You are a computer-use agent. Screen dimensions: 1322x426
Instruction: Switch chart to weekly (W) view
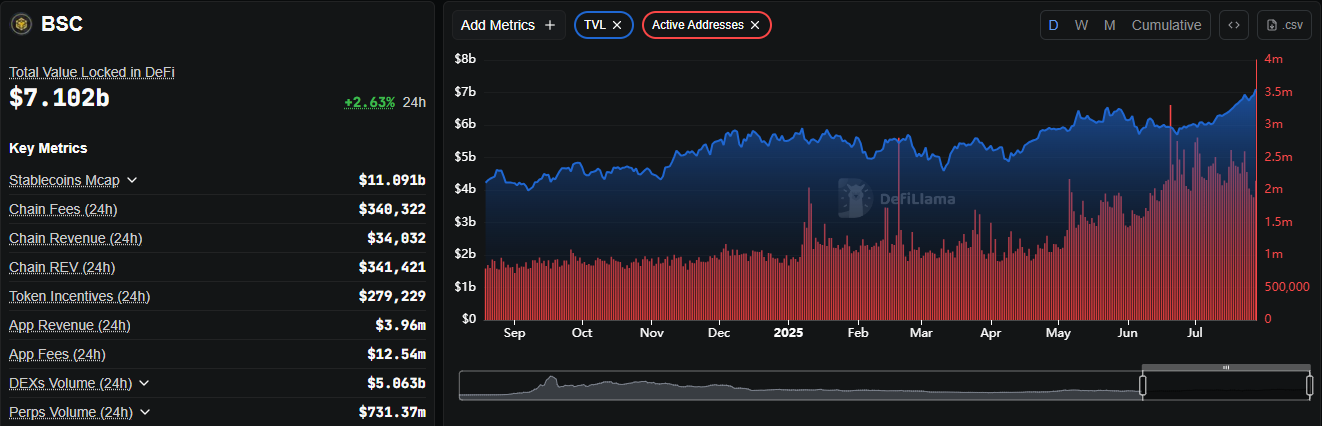click(1081, 25)
